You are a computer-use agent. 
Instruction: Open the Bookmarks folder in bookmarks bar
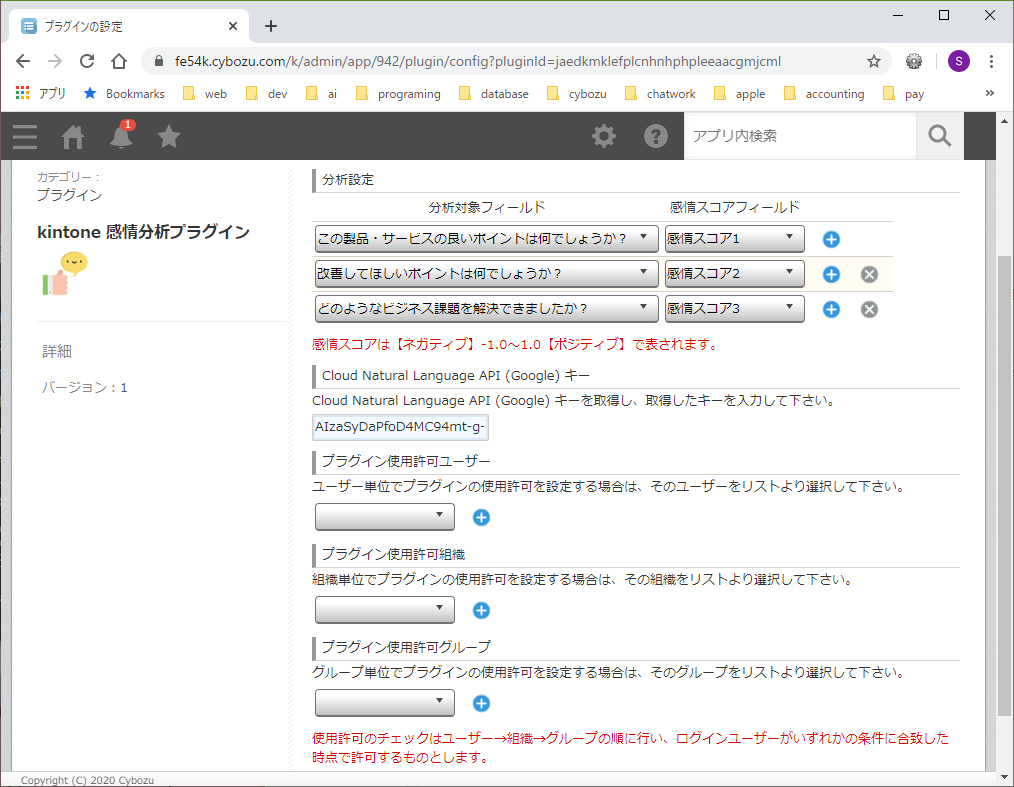pos(124,94)
